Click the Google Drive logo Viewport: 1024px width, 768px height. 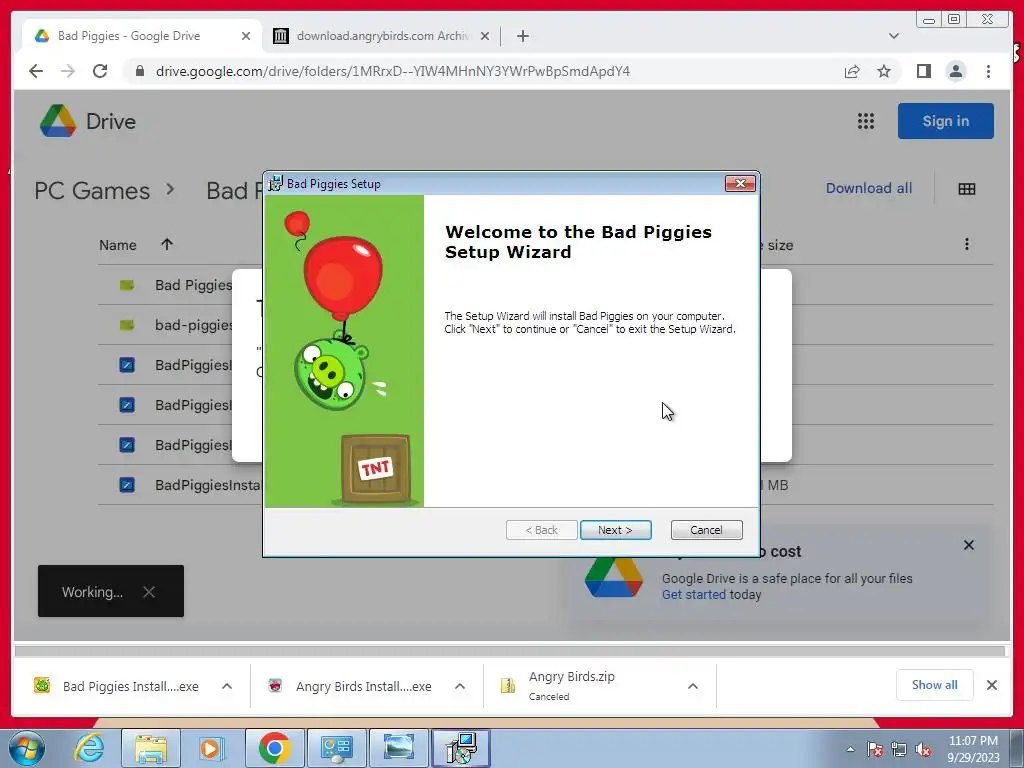pyautogui.click(x=88, y=121)
